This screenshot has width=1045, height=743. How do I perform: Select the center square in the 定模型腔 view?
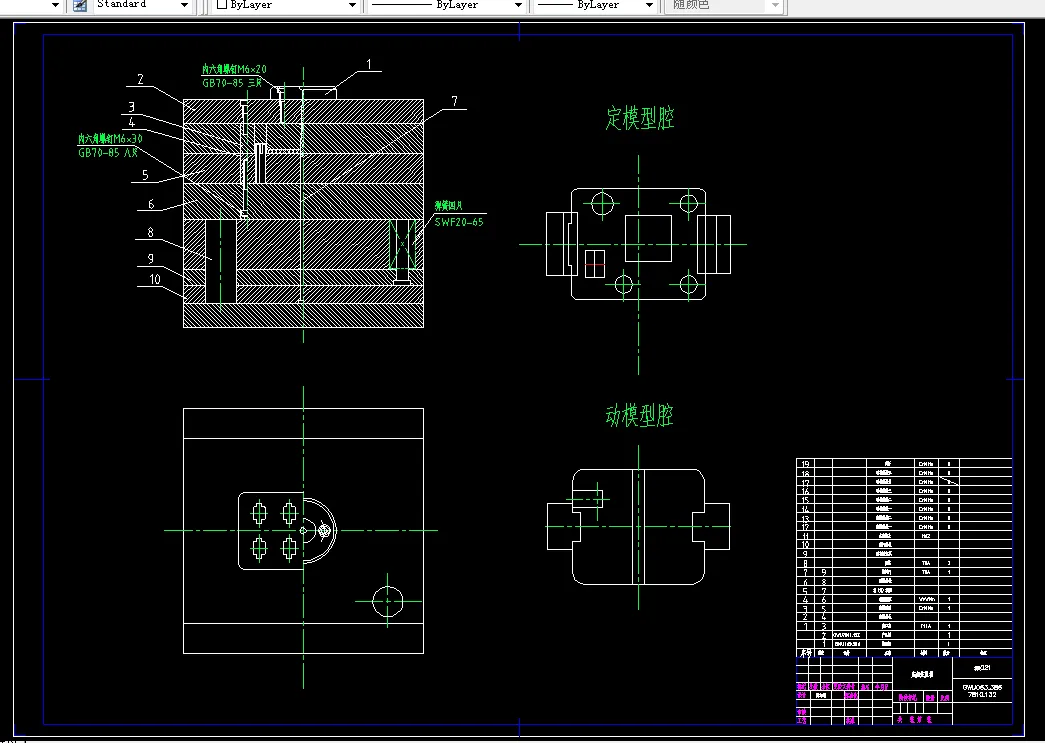[648, 239]
